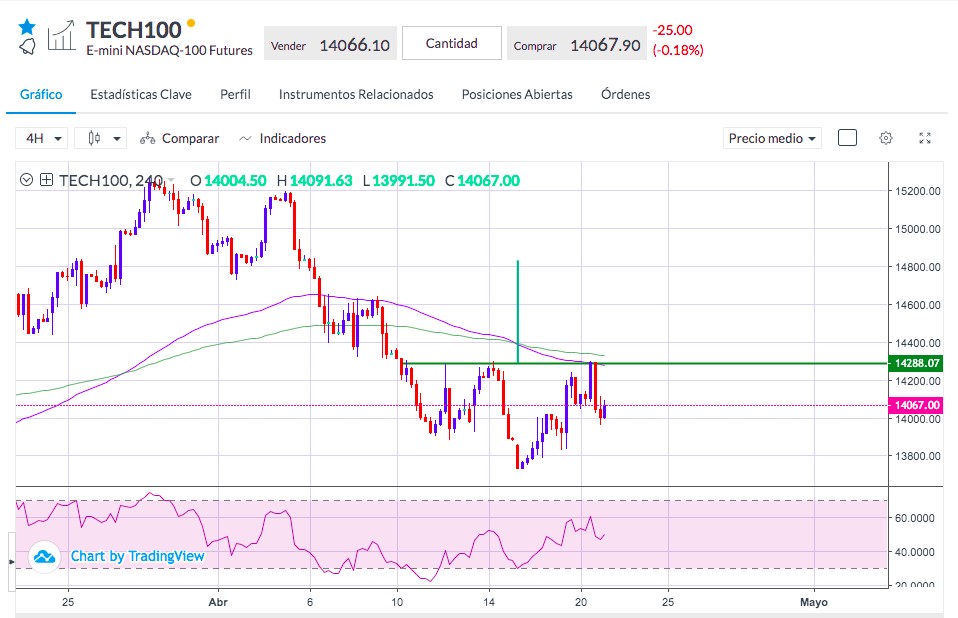Image resolution: width=958 pixels, height=618 pixels.
Task: Toggle the square checkbox in chart toolbar
Action: point(847,138)
